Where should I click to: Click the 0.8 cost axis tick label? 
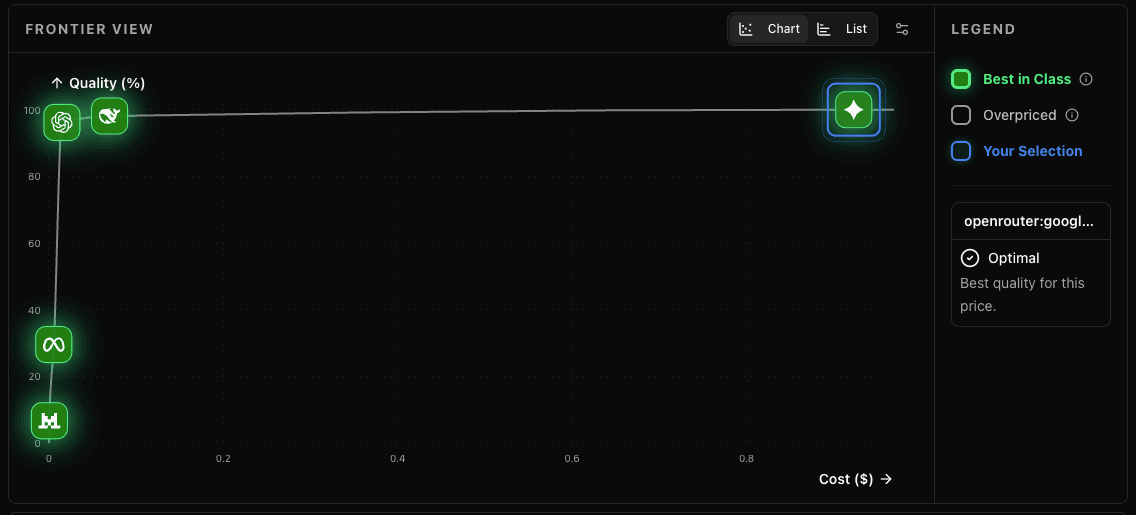coord(747,459)
